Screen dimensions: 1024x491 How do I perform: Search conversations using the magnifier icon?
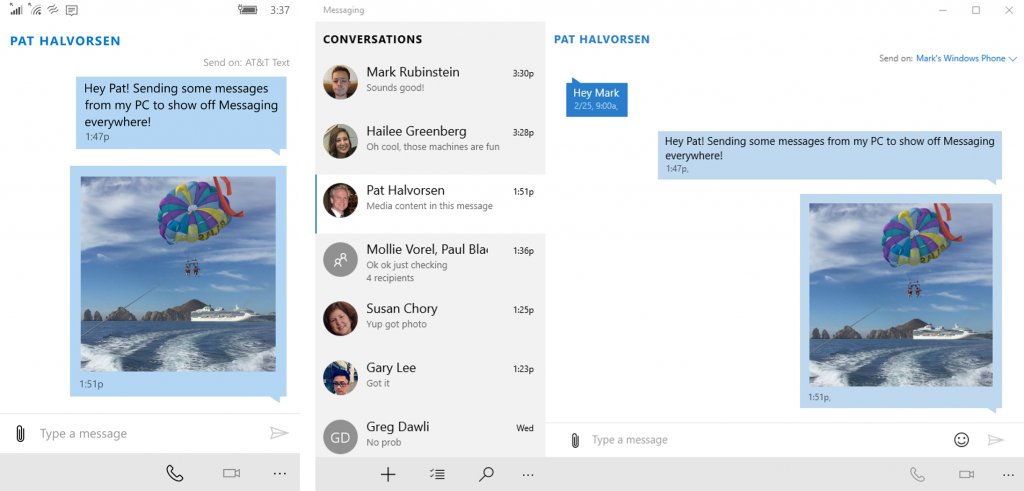coord(486,475)
